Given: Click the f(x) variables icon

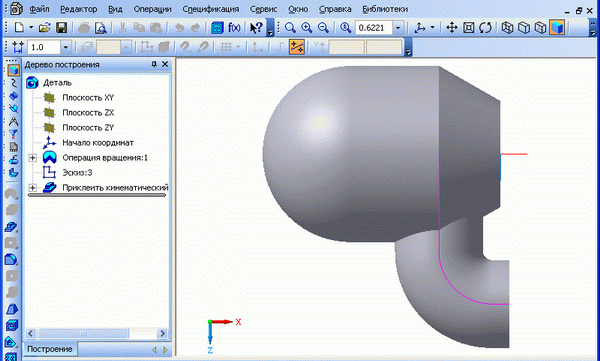Looking at the screenshot, I should 234,28.
